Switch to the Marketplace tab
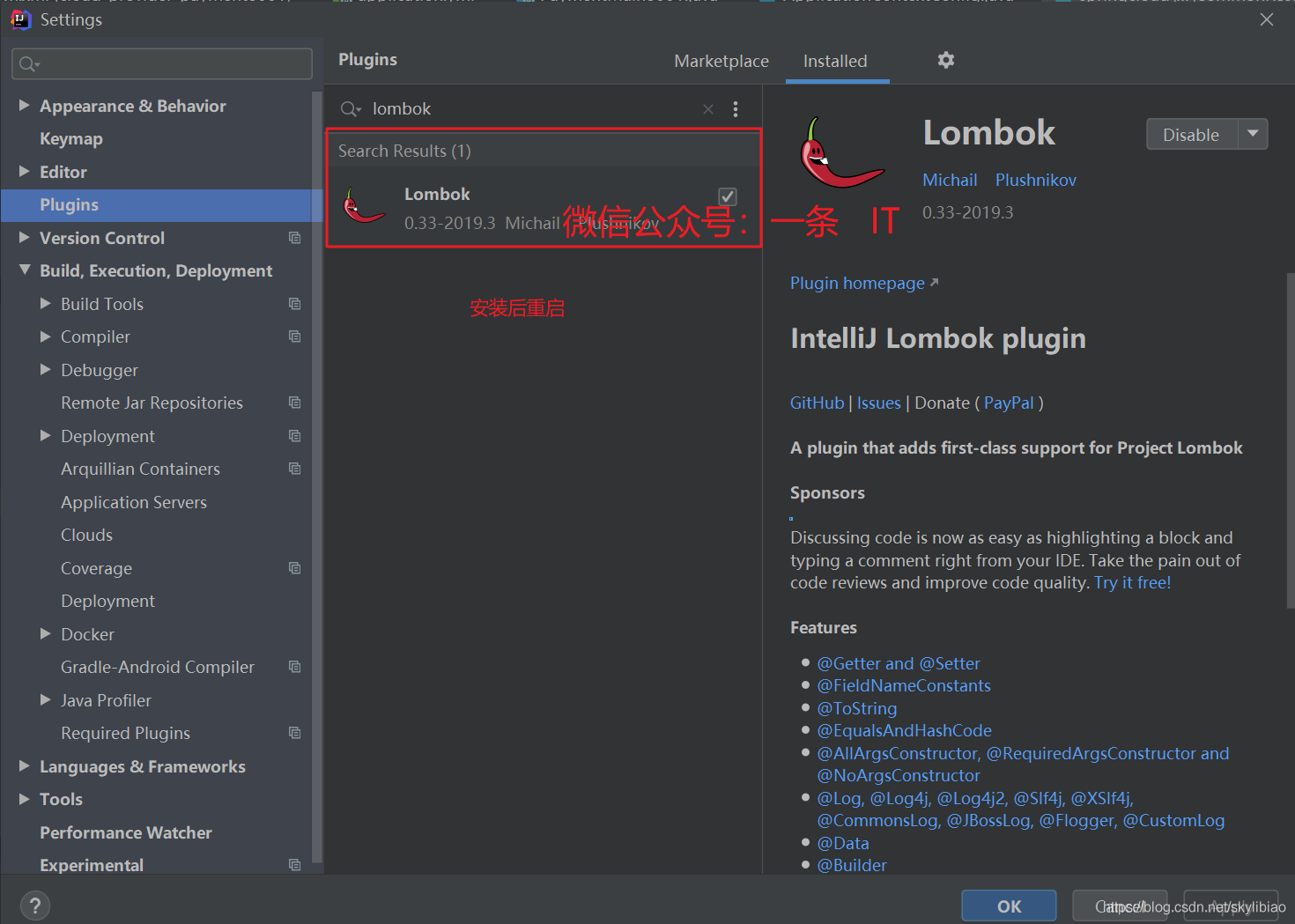The image size is (1295, 924). [x=721, y=61]
